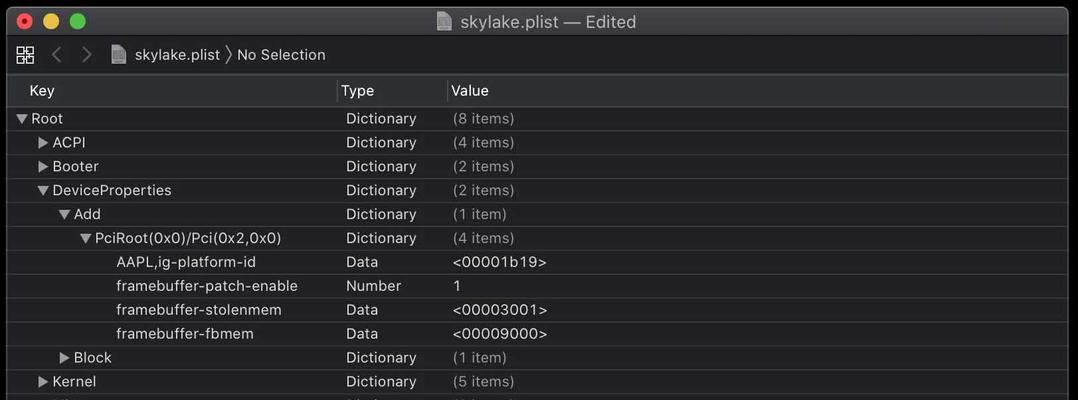Image resolution: width=1078 pixels, height=400 pixels.
Task: Collapse the DeviceProperties dictionary
Action: tap(44, 190)
